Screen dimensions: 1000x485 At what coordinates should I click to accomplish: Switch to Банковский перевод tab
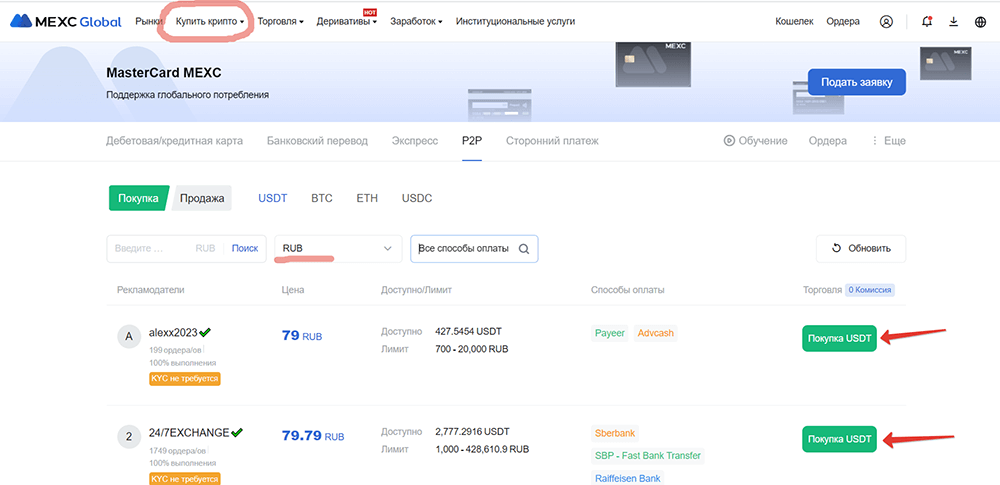click(x=317, y=141)
